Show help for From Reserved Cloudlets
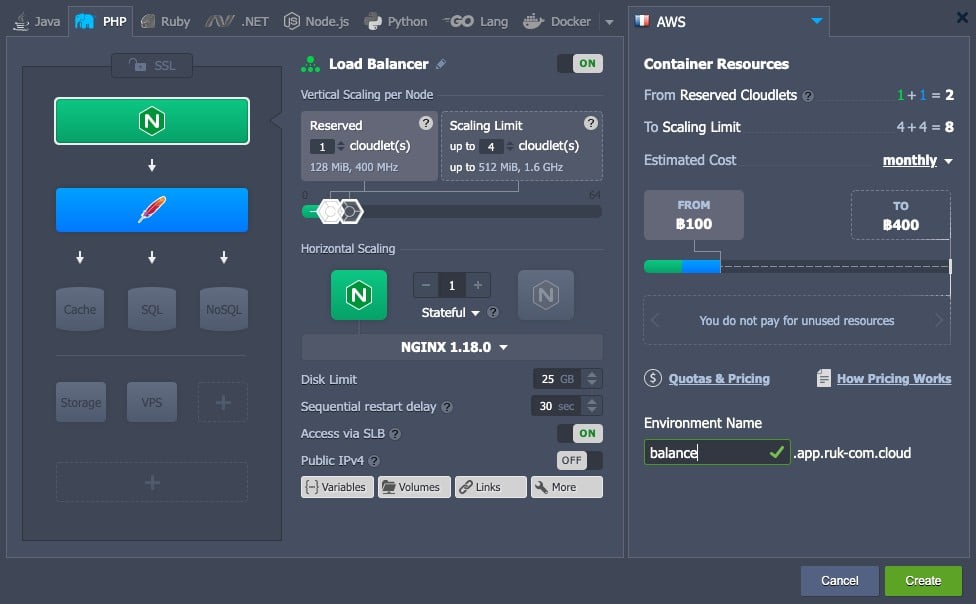Viewport: 976px width, 604px height. 808,96
